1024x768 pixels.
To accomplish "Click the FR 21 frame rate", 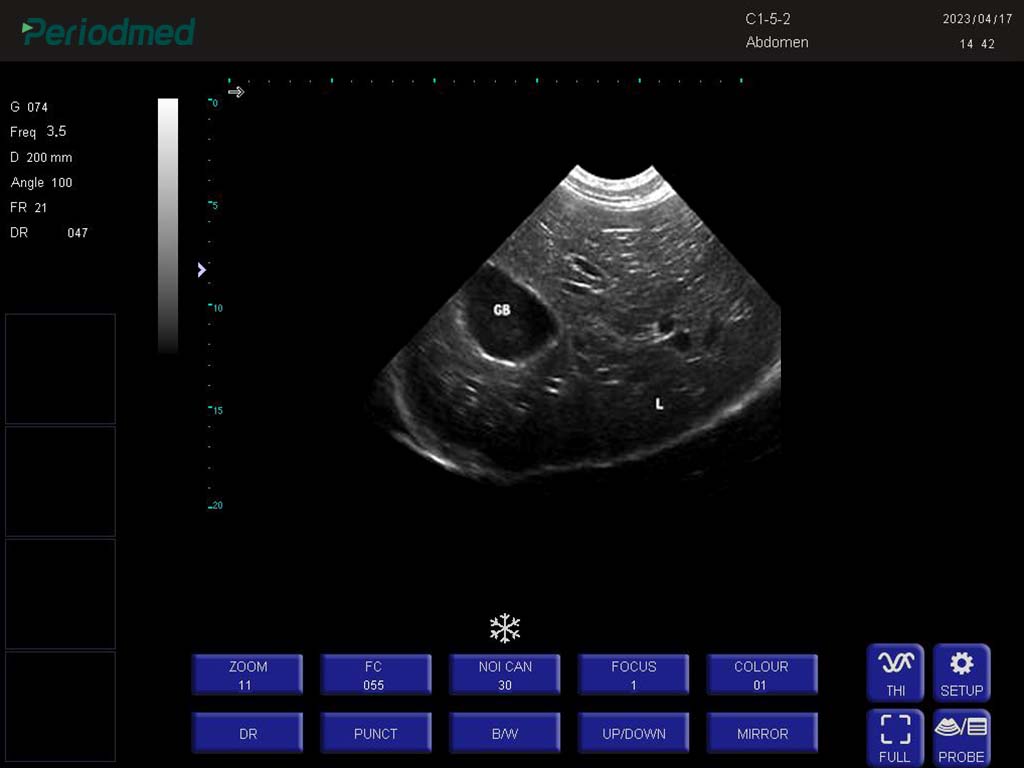I will [28, 208].
